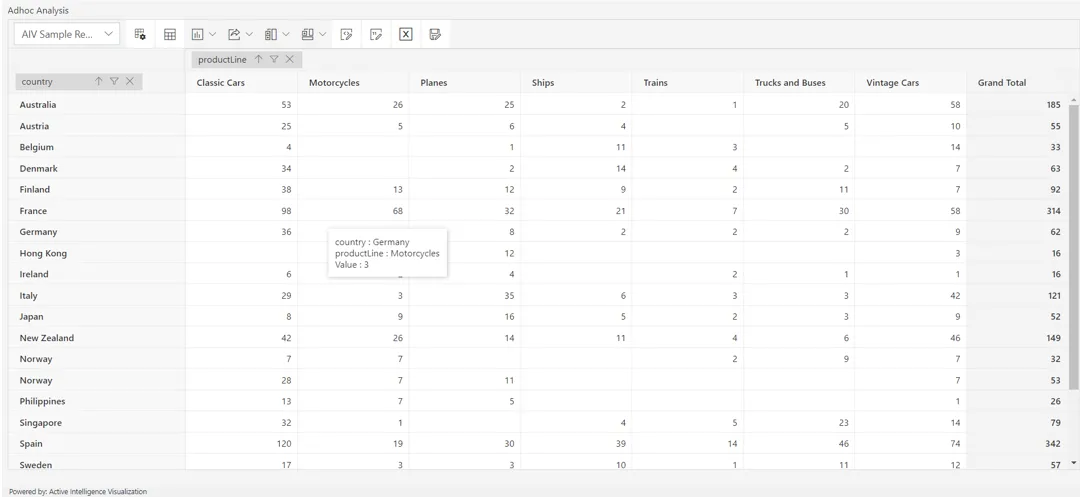The height and width of the screenshot is (497, 1080).
Task: Select the Grand Total column header
Action: (x=1001, y=83)
